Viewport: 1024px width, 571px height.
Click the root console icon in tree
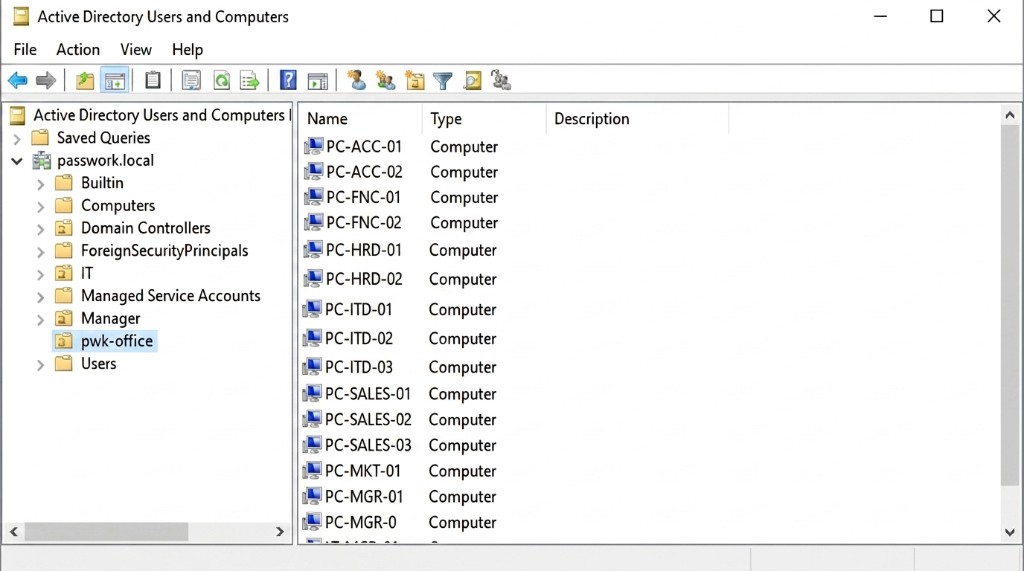(18, 116)
